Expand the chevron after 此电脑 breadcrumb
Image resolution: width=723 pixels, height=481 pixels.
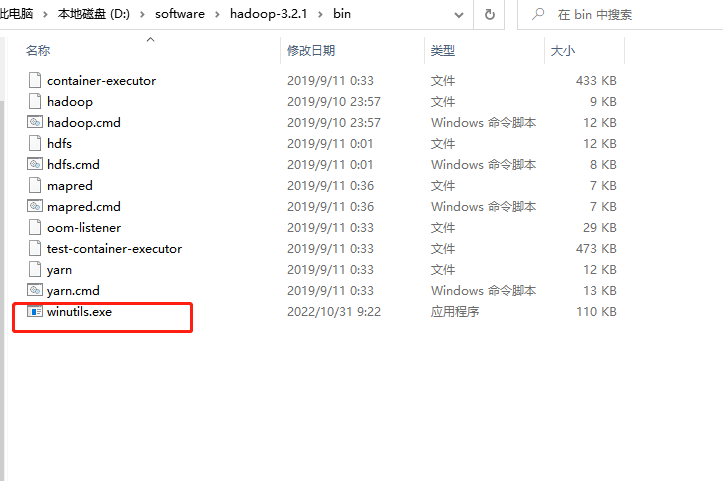click(45, 15)
